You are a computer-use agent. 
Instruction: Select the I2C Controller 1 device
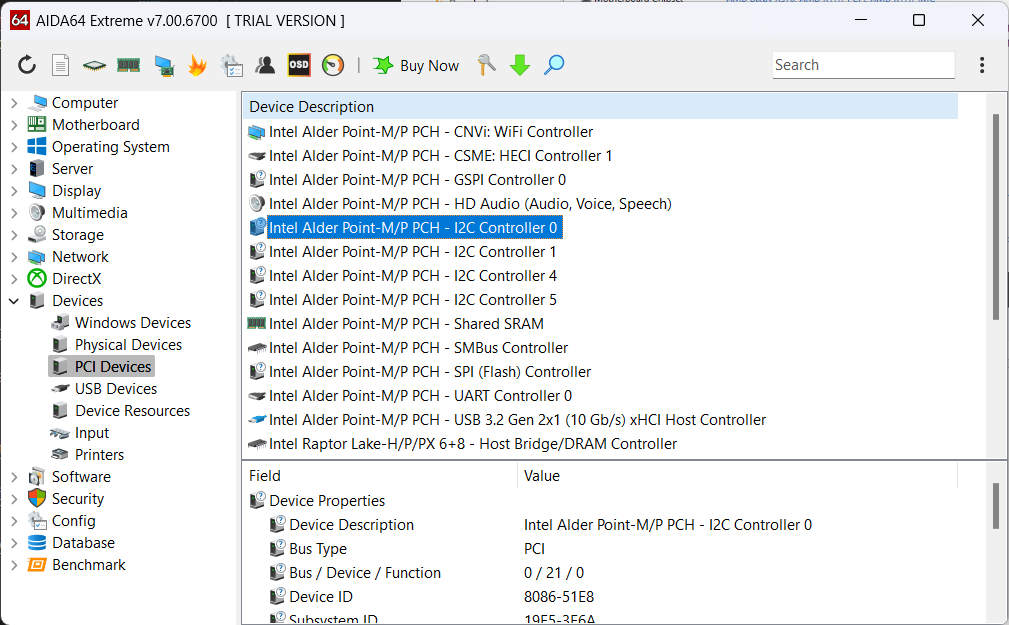412,252
